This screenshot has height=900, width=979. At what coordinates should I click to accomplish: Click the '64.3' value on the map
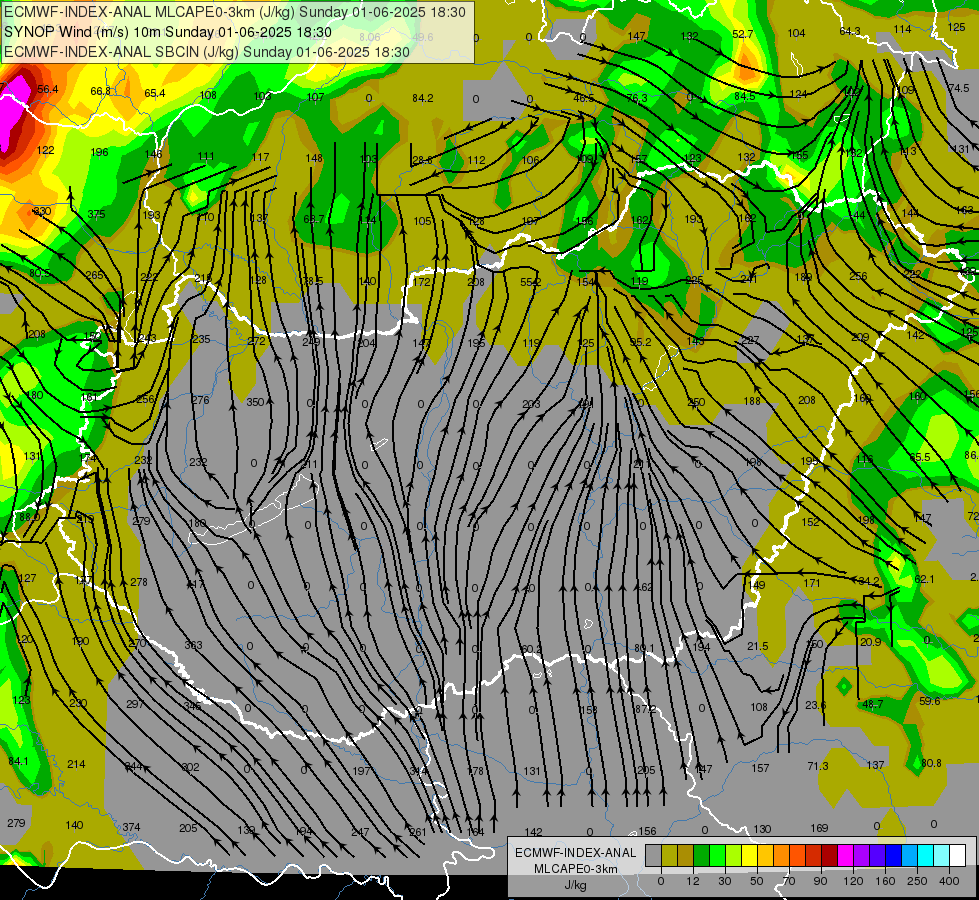click(850, 31)
